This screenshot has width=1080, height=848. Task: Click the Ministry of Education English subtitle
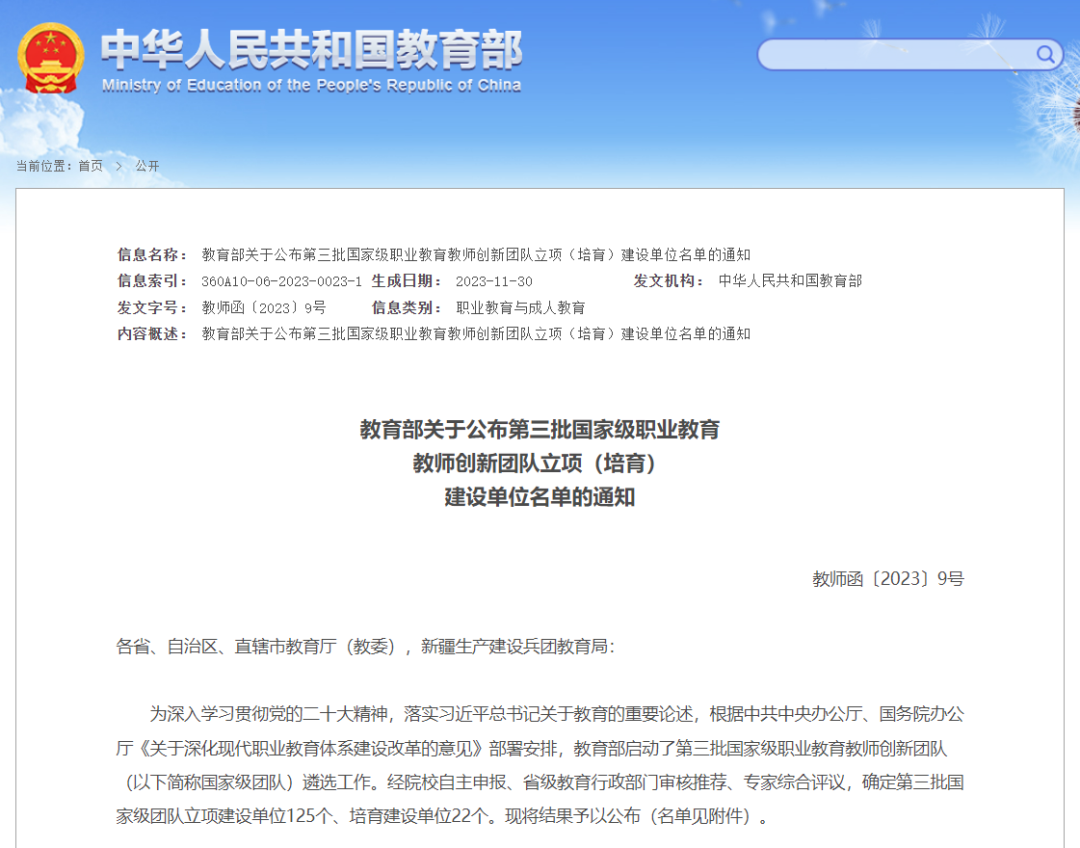(311, 85)
